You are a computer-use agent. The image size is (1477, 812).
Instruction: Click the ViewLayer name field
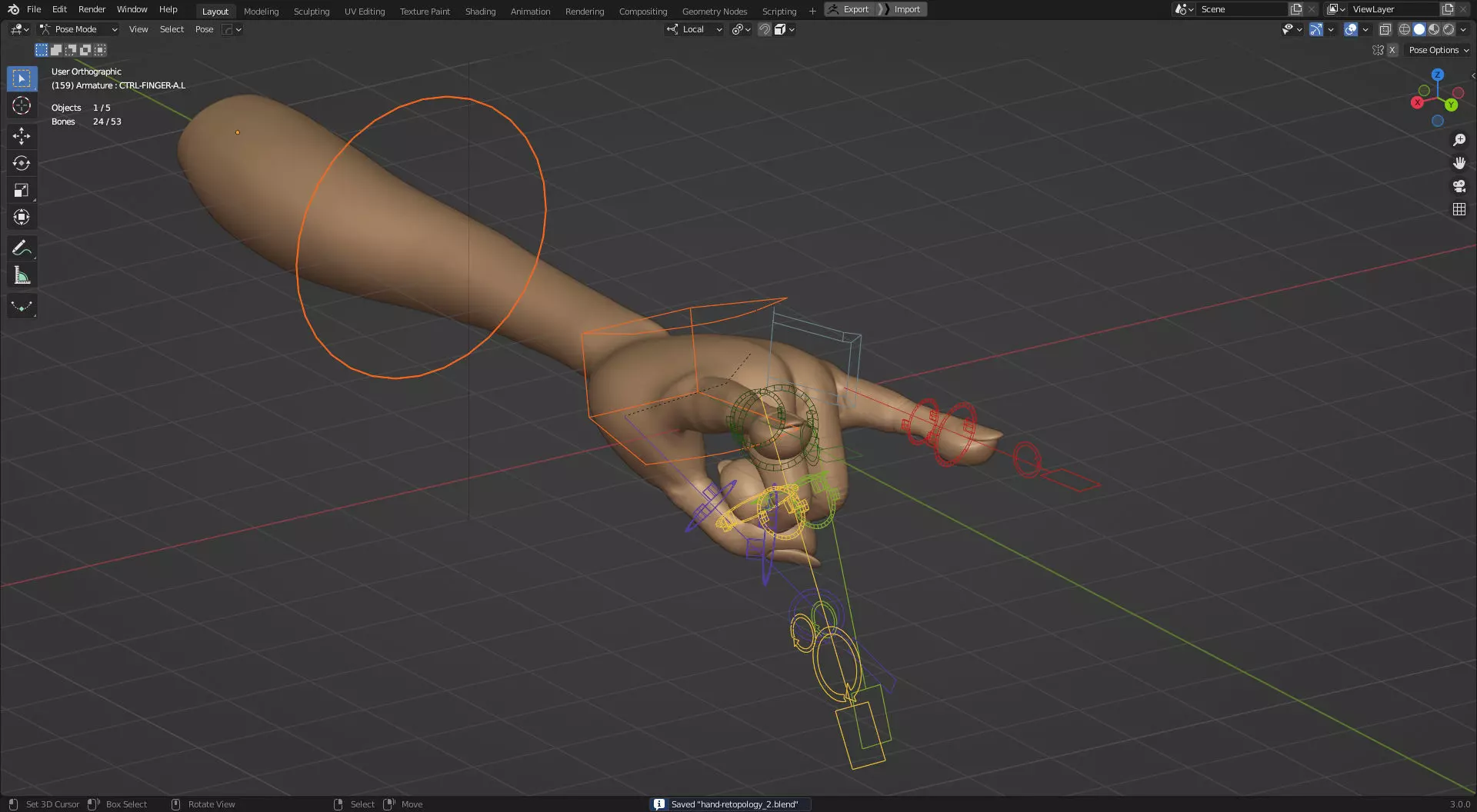coord(1394,9)
